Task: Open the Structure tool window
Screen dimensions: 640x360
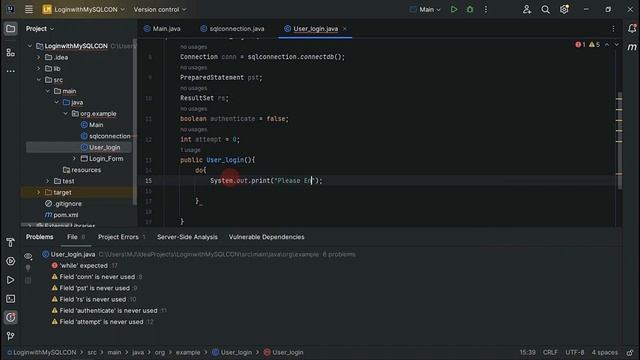Action: point(11,52)
